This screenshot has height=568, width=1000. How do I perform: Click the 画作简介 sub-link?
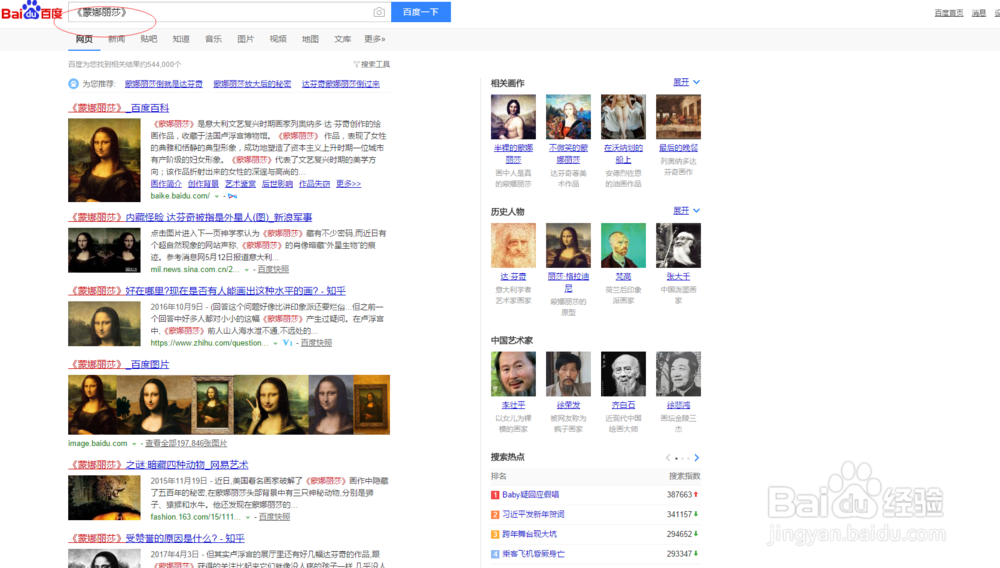(166, 184)
